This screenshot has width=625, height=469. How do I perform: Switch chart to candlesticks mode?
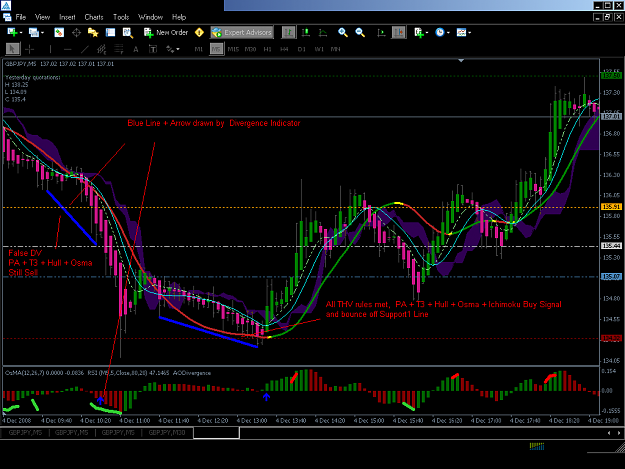[306, 33]
